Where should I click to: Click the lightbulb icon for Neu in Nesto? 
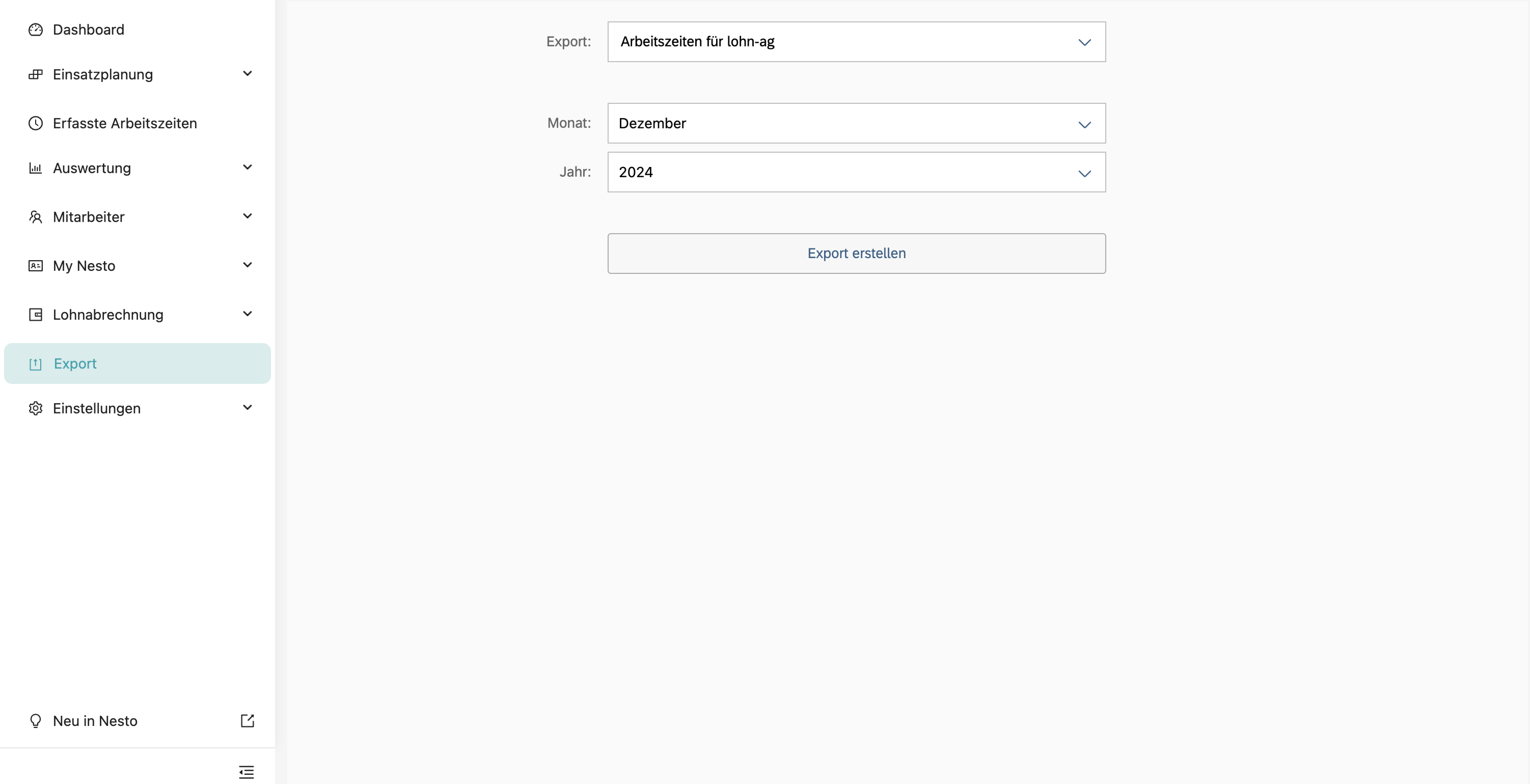36,721
